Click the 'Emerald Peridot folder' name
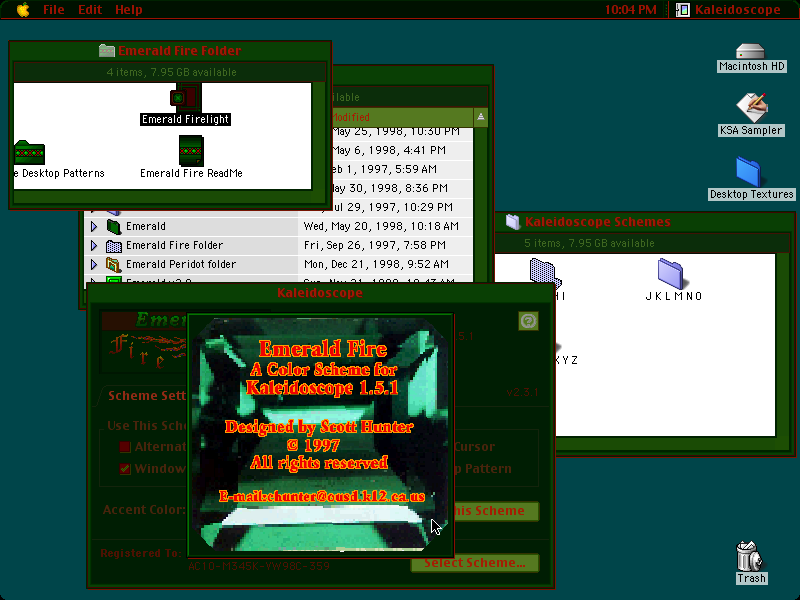 click(x=181, y=264)
